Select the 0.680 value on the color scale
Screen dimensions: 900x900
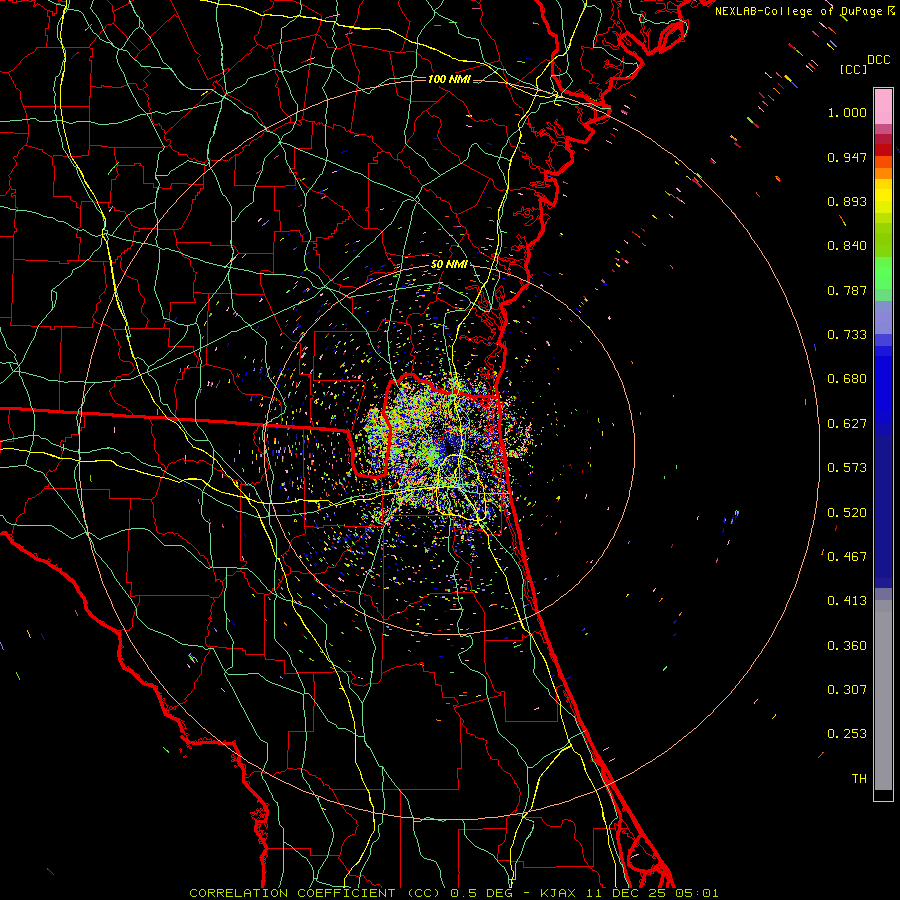tap(847, 379)
